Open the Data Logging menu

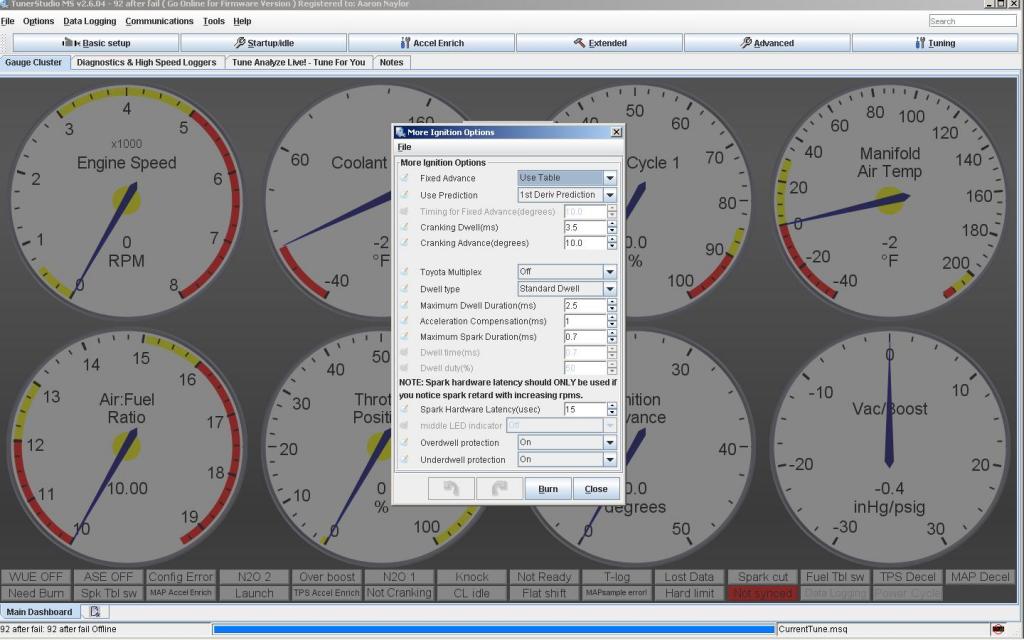89,21
